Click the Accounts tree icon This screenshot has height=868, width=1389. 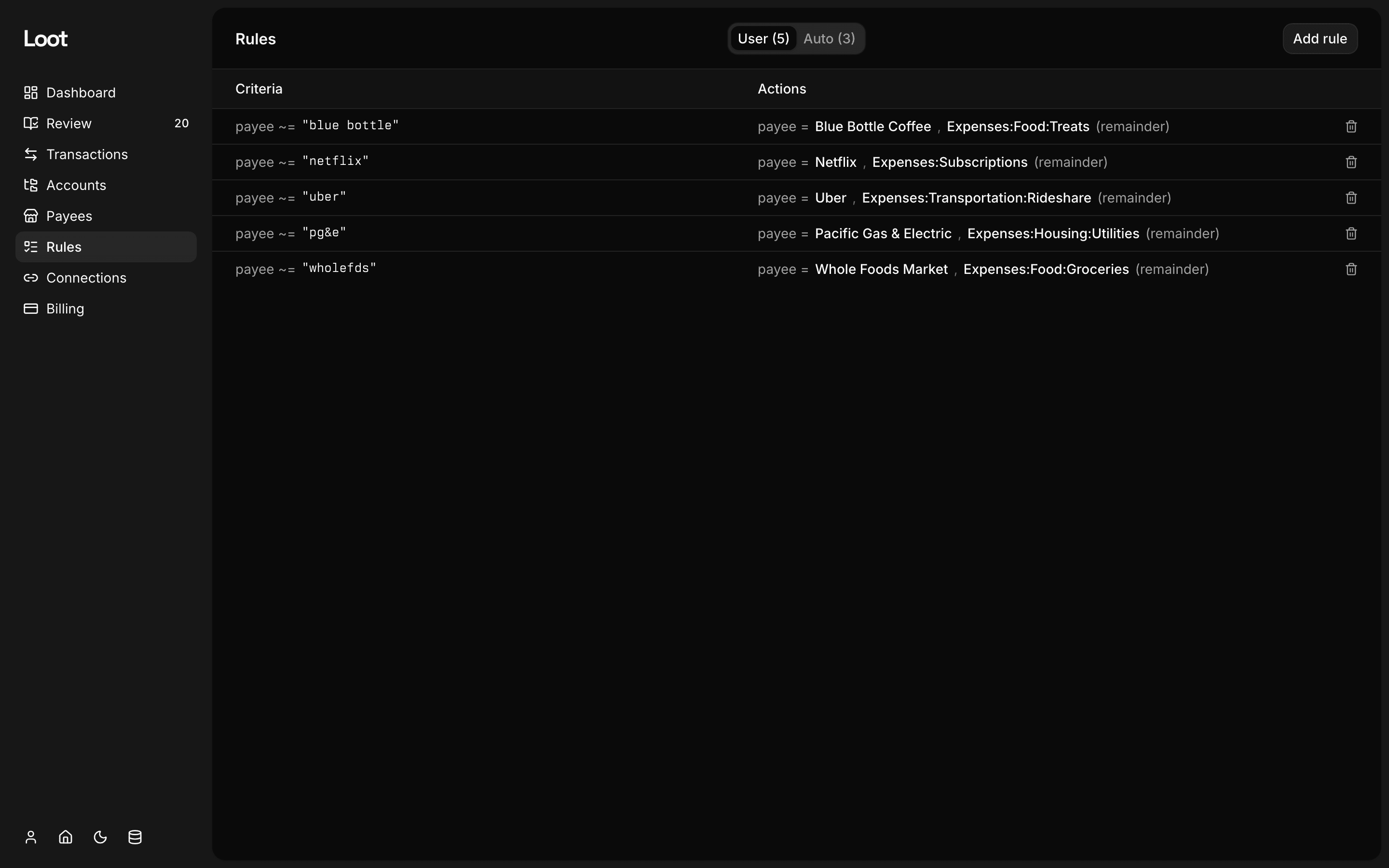31,186
